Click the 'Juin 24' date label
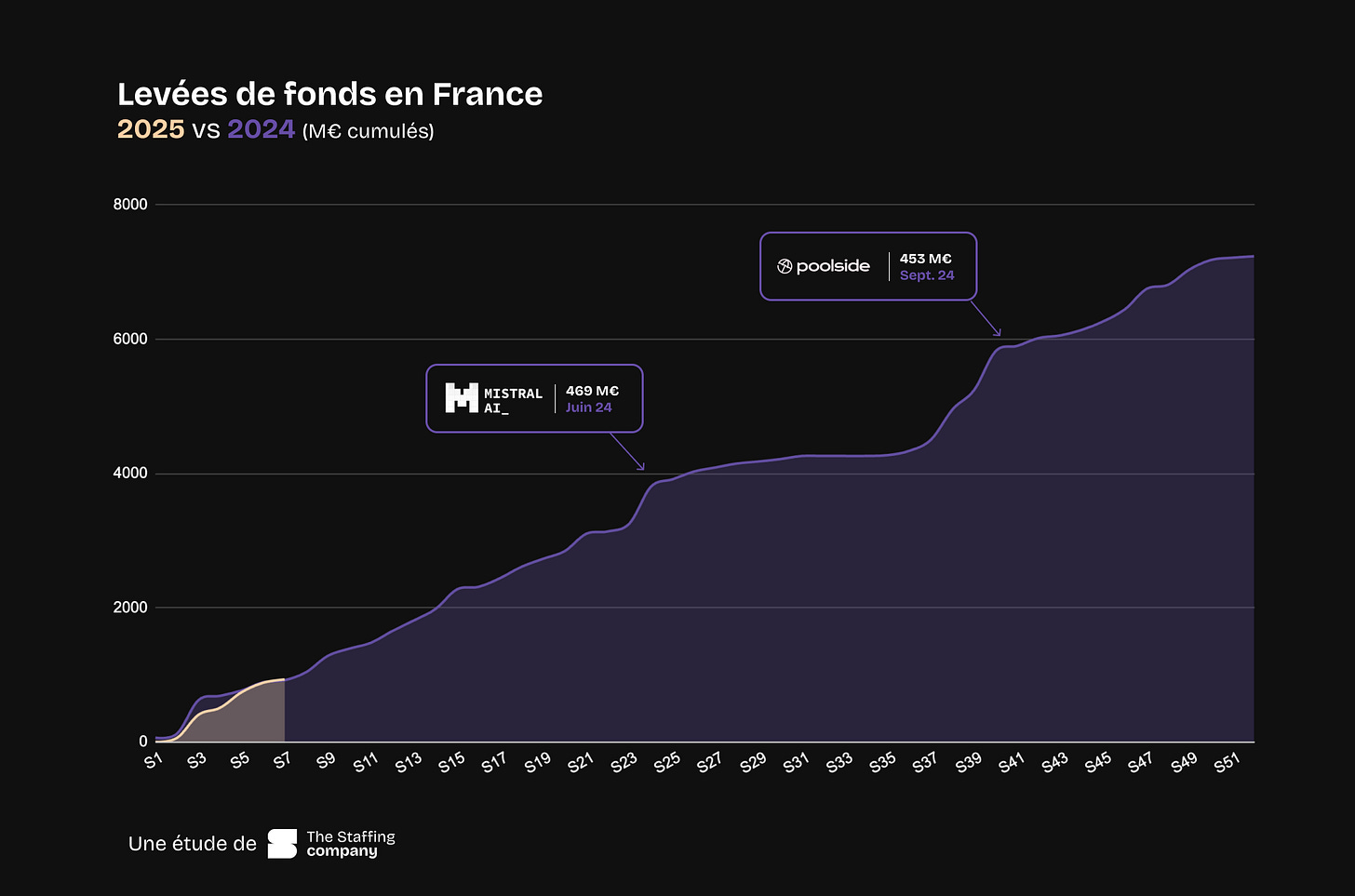The image size is (1355, 896). [x=588, y=408]
